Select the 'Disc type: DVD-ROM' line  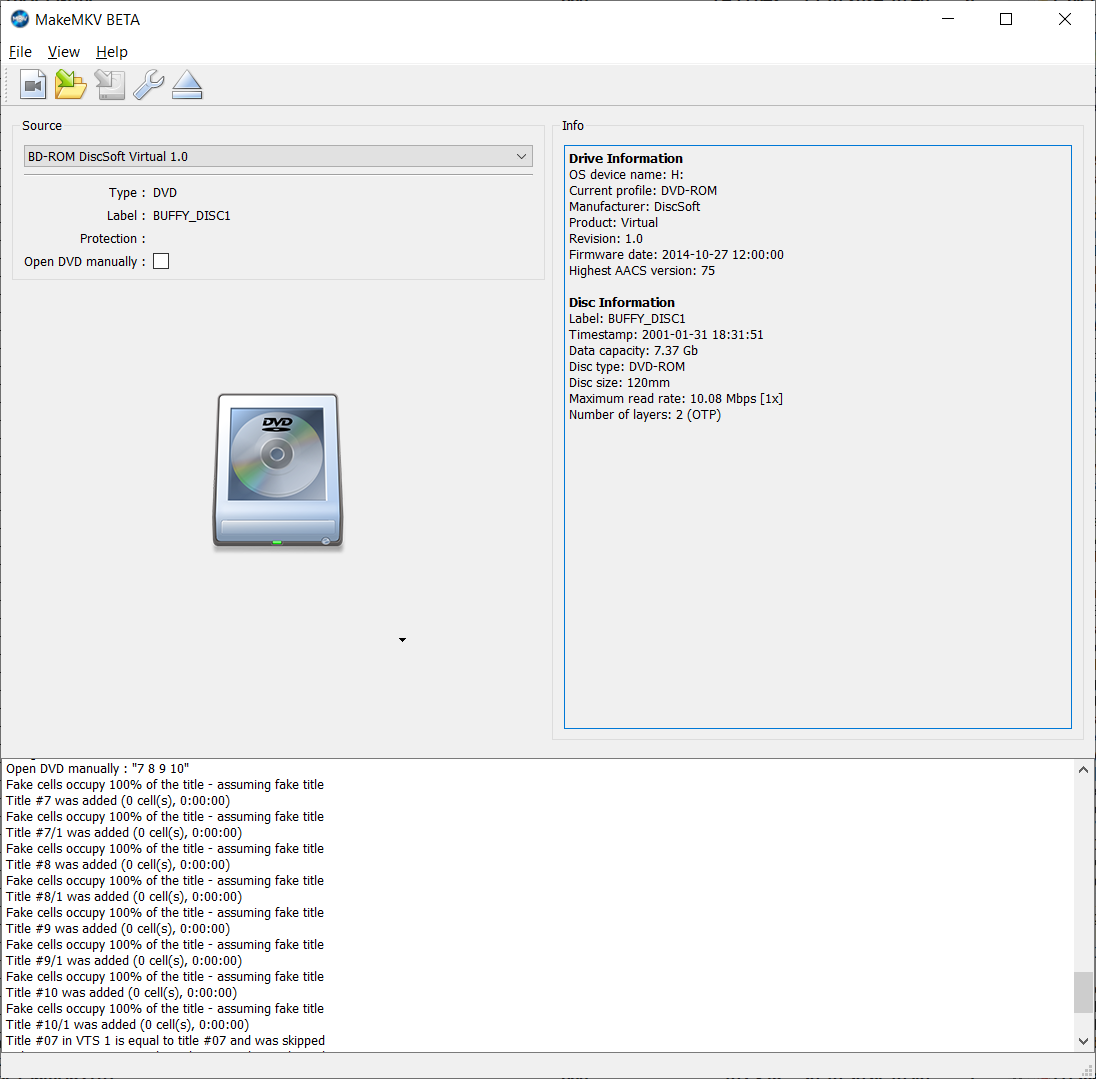pos(627,367)
